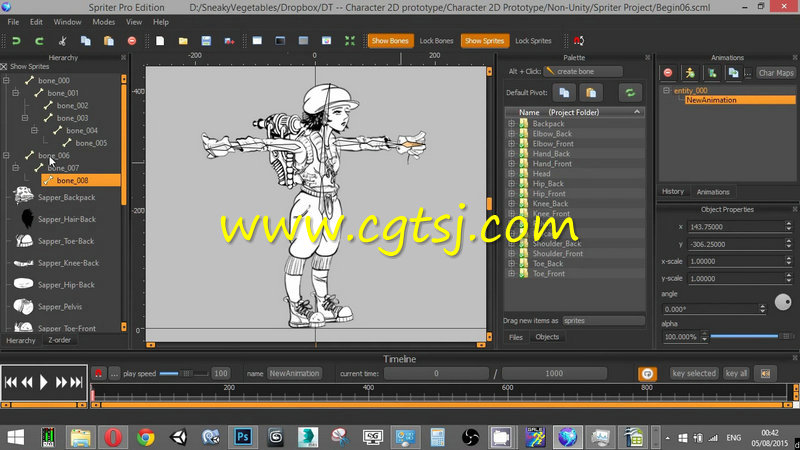Switch to the Objects tab in palette
The image size is (800, 450).
(x=547, y=337)
